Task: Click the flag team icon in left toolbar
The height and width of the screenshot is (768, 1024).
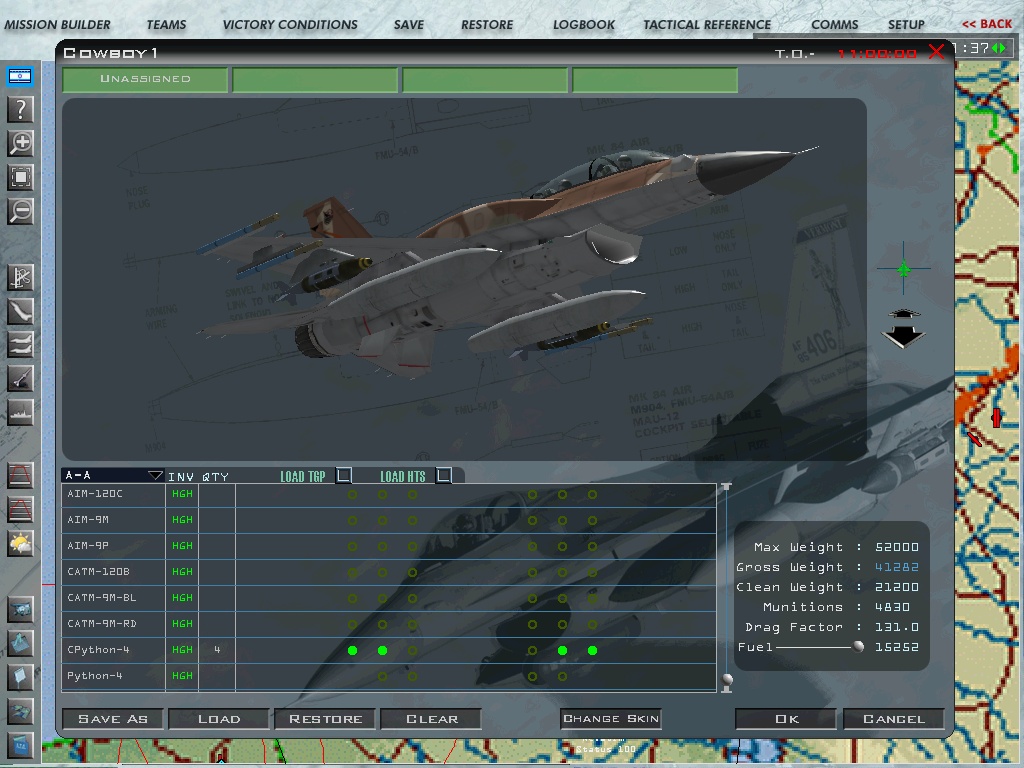Action: 20,76
